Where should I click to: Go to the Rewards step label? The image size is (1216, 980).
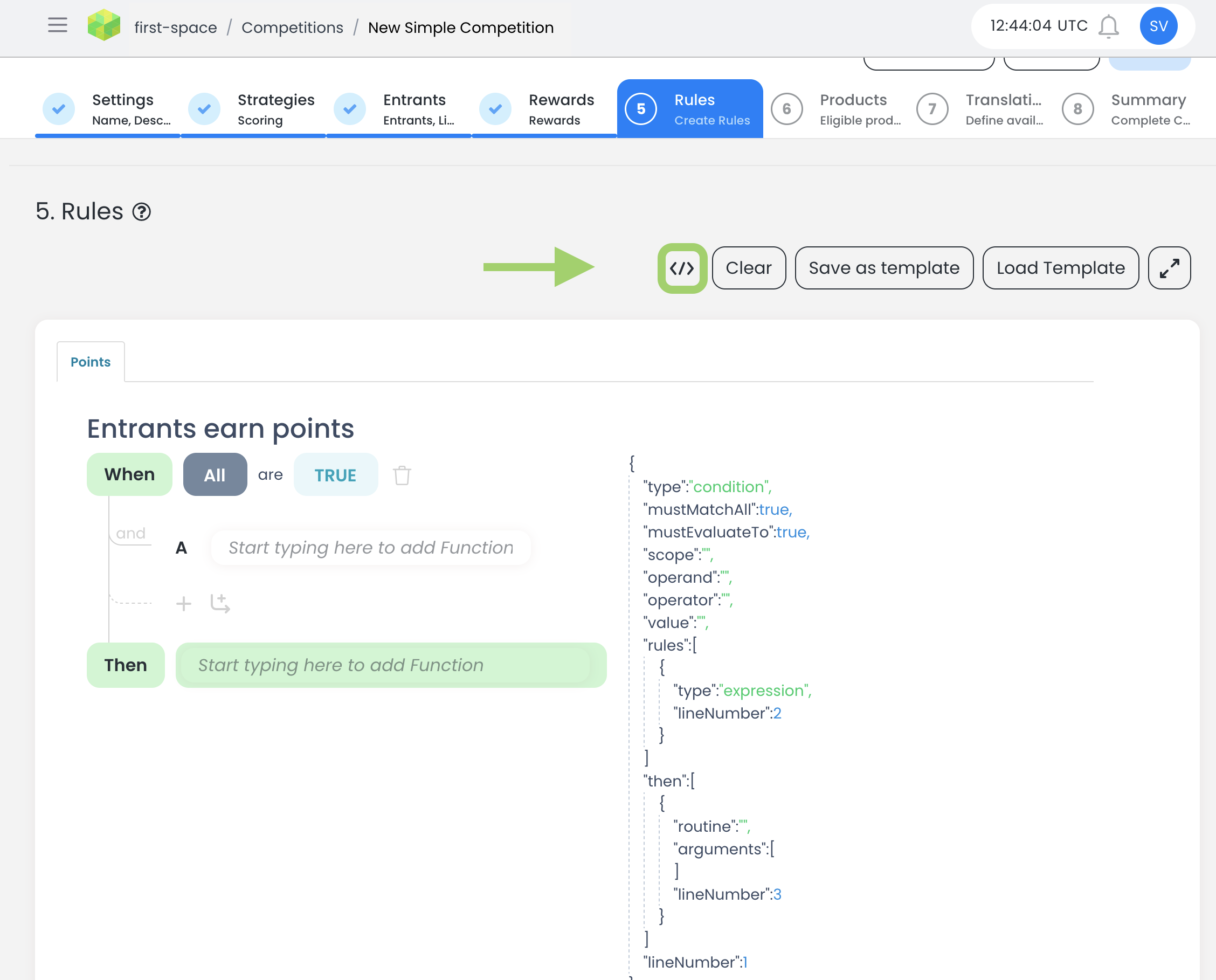tap(562, 100)
